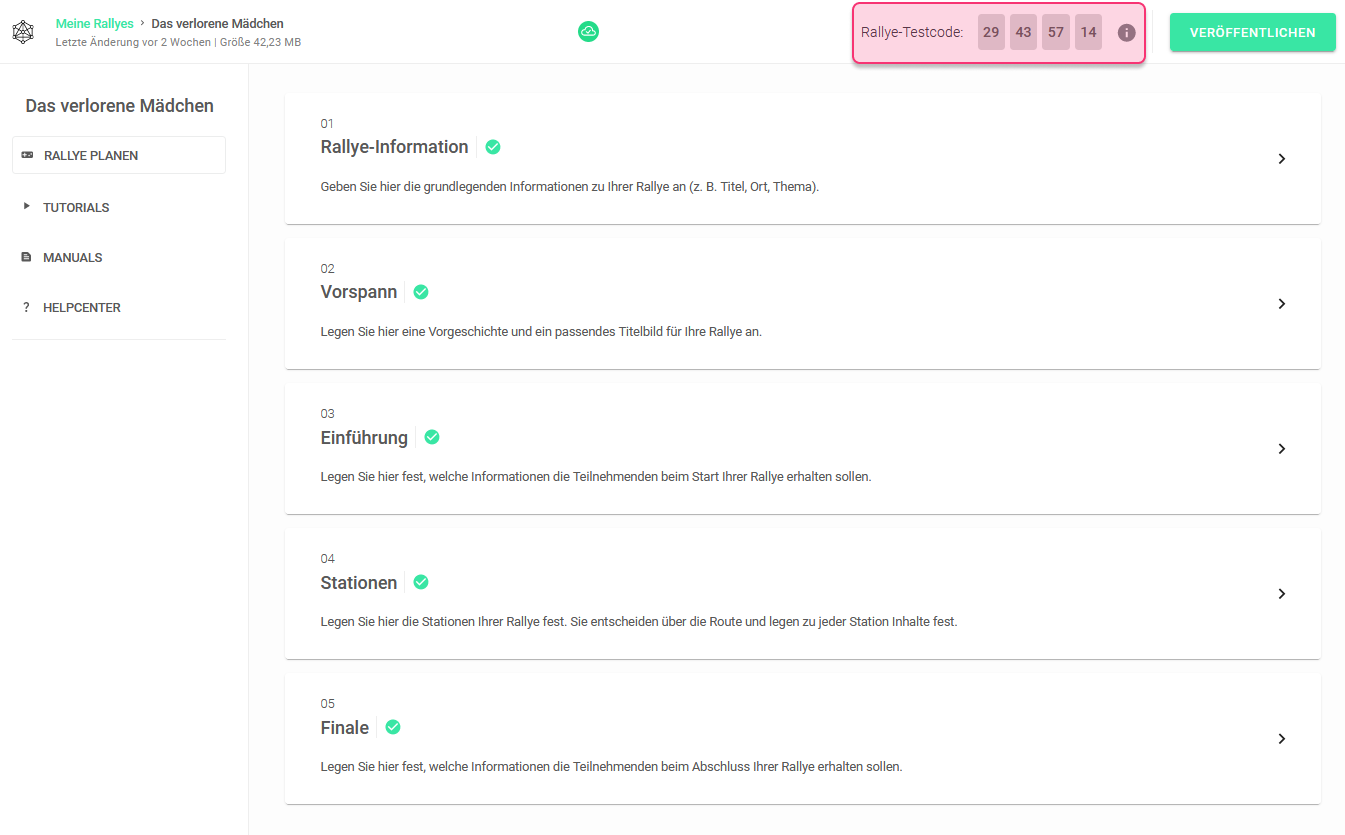Click the Veröffentlichen button
The image size is (1345, 835).
[1252, 32]
